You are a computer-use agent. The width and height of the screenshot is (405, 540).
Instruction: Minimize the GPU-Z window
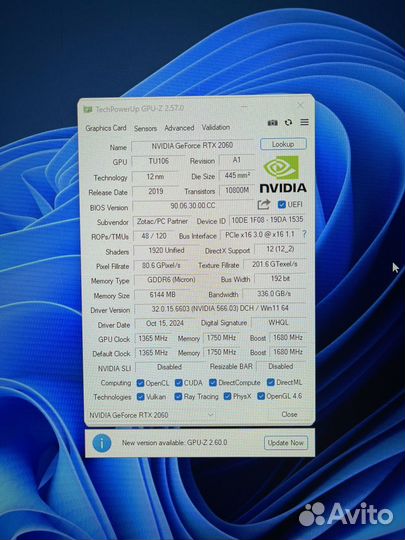coord(244,107)
